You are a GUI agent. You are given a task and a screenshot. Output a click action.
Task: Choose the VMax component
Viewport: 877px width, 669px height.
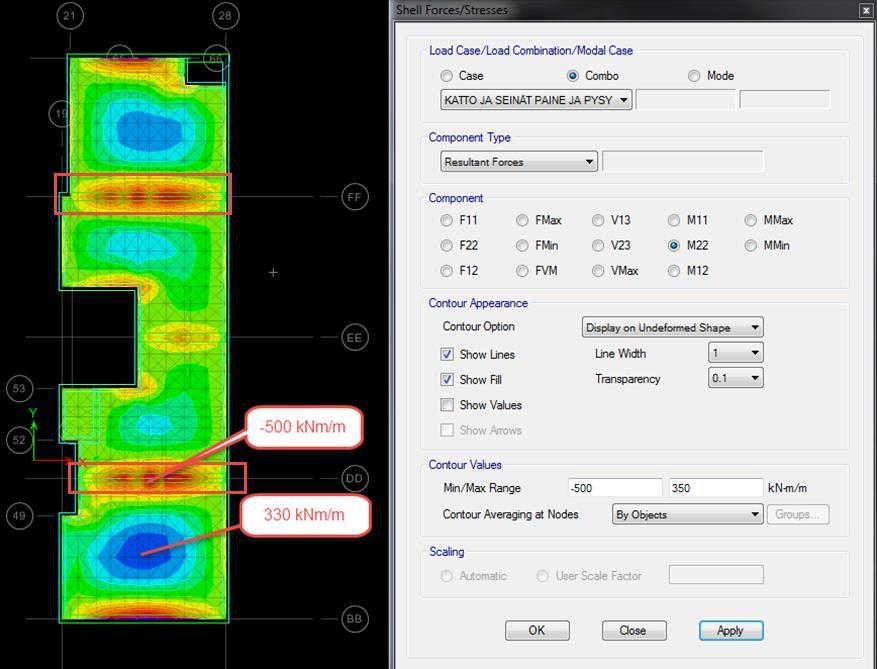pyautogui.click(x=598, y=271)
